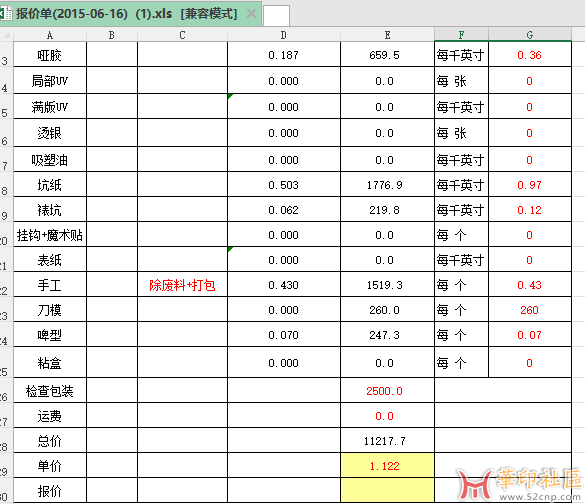Click the 运费 amount cell 0.0
Screen dimensions: 585x504
[387, 416]
